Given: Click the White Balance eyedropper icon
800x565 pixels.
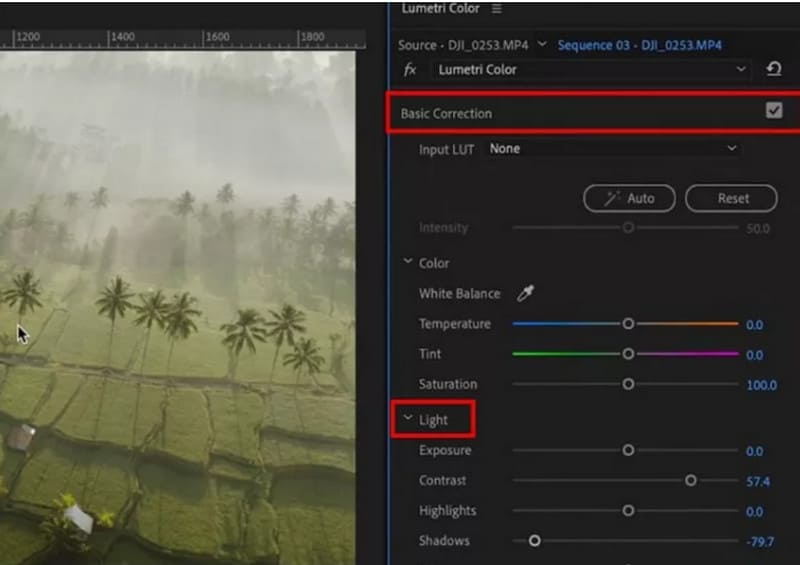Looking at the screenshot, I should 525,294.
